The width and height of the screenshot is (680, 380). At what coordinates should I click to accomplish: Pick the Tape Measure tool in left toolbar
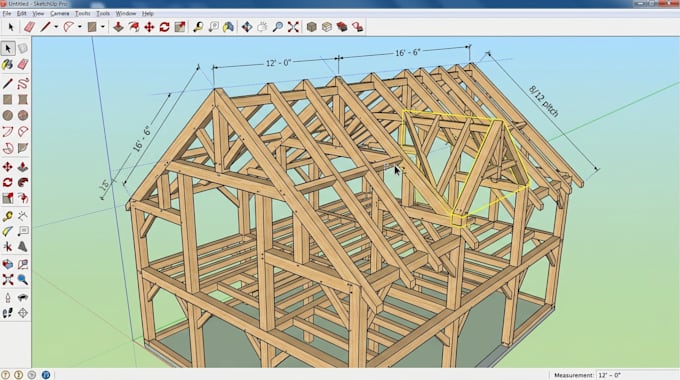(8, 216)
